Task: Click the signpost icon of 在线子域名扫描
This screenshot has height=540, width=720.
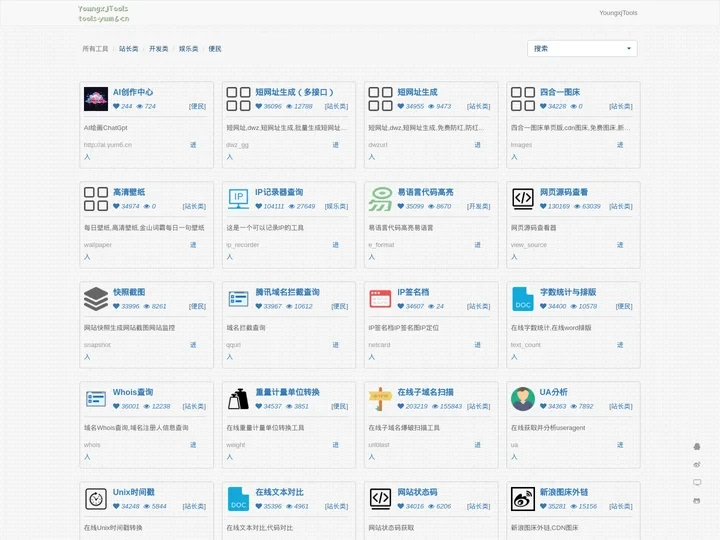Action: pyautogui.click(x=380, y=399)
